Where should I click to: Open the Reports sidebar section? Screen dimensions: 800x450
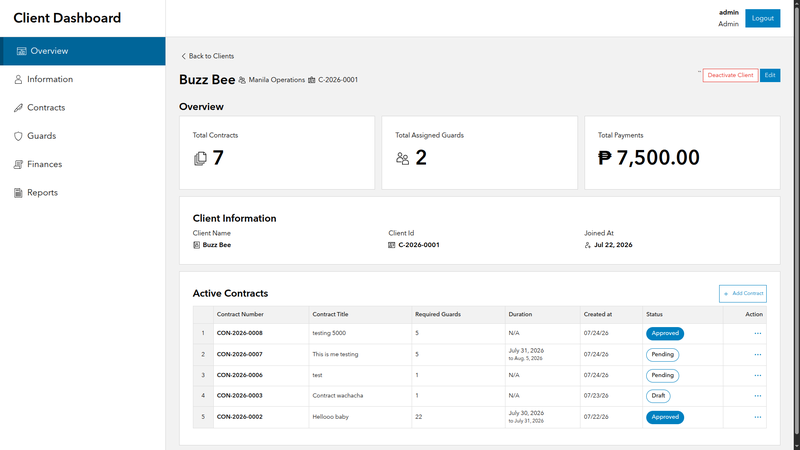tap(83, 192)
